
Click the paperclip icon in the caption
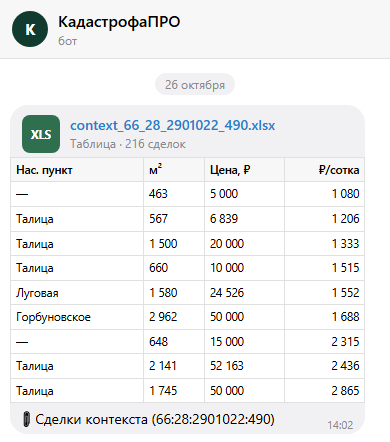click(26, 419)
